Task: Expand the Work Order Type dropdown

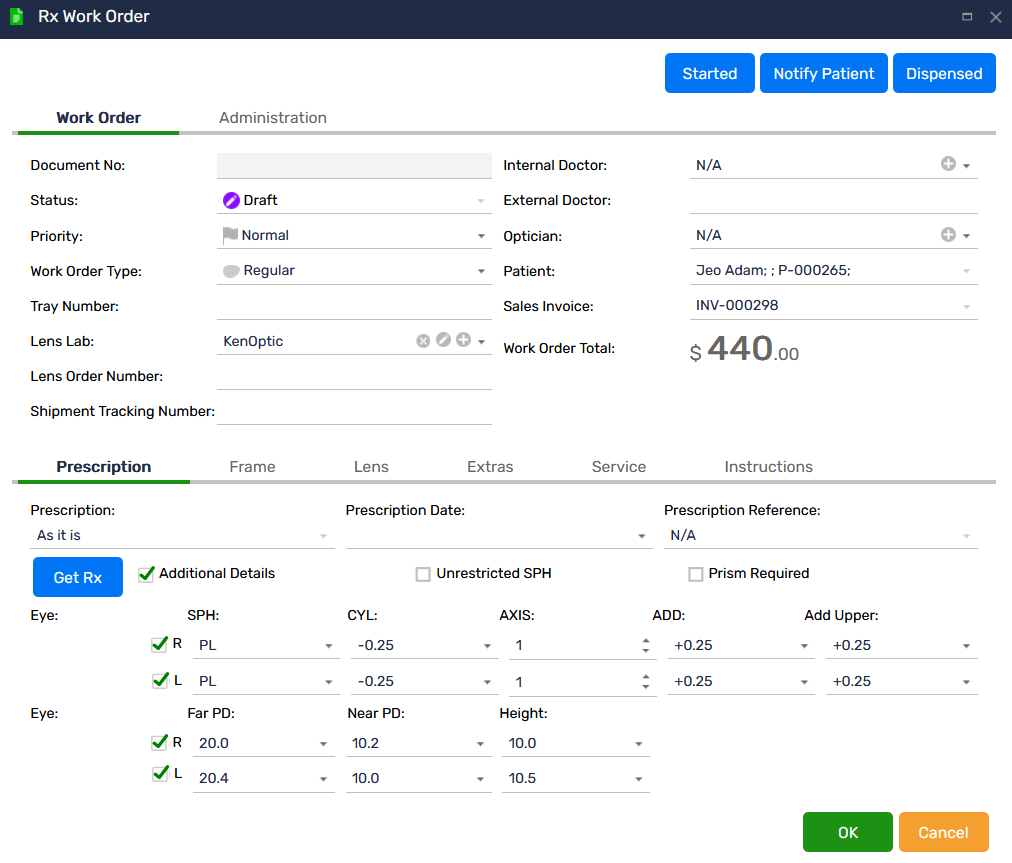Action: click(x=481, y=271)
